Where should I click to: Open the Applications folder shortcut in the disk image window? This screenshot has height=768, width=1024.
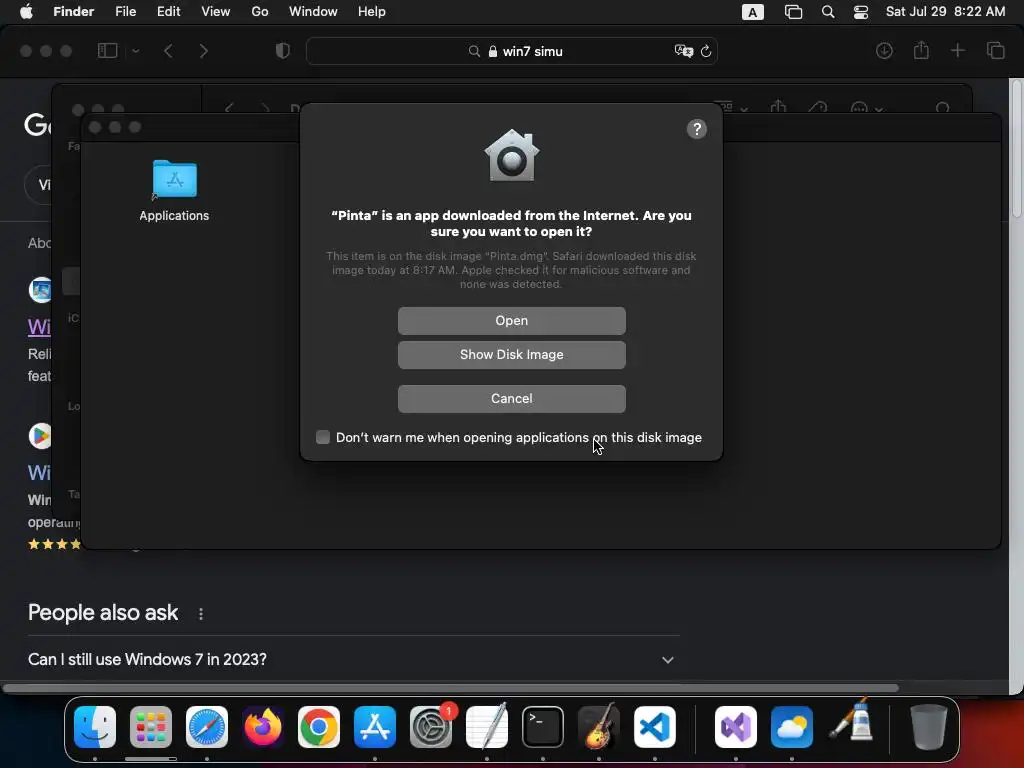pyautogui.click(x=174, y=191)
